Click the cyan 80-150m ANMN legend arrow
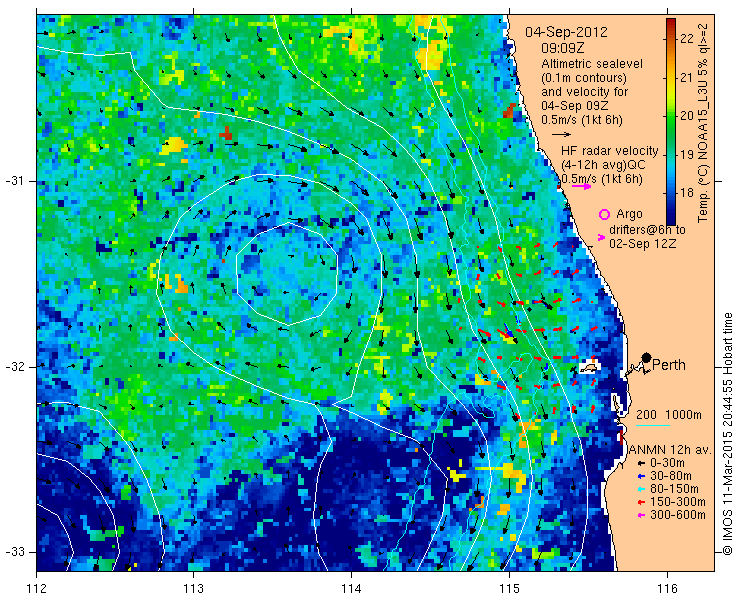The height and width of the screenshot is (600, 740). (x=641, y=489)
